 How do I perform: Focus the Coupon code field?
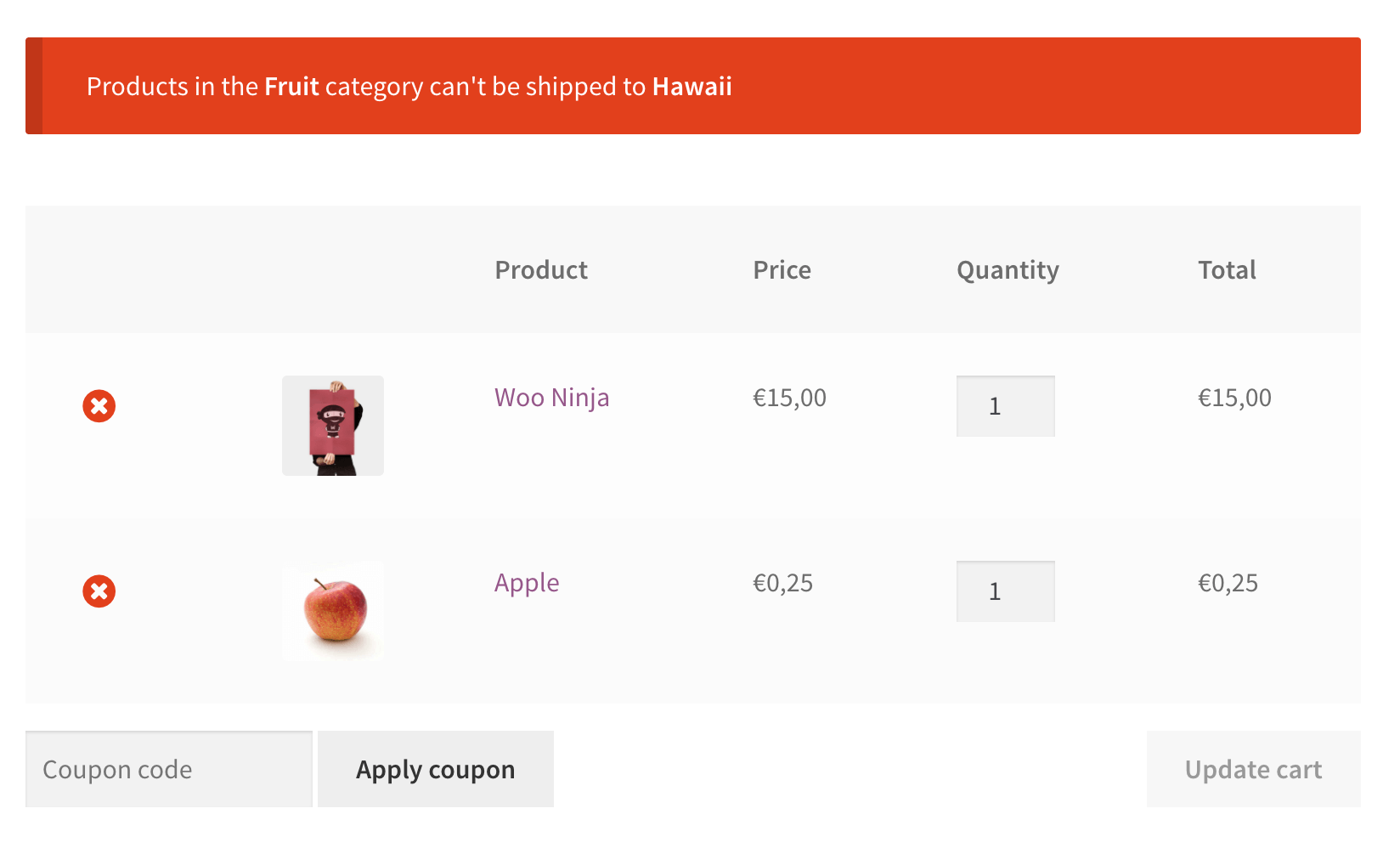pyautogui.click(x=169, y=769)
